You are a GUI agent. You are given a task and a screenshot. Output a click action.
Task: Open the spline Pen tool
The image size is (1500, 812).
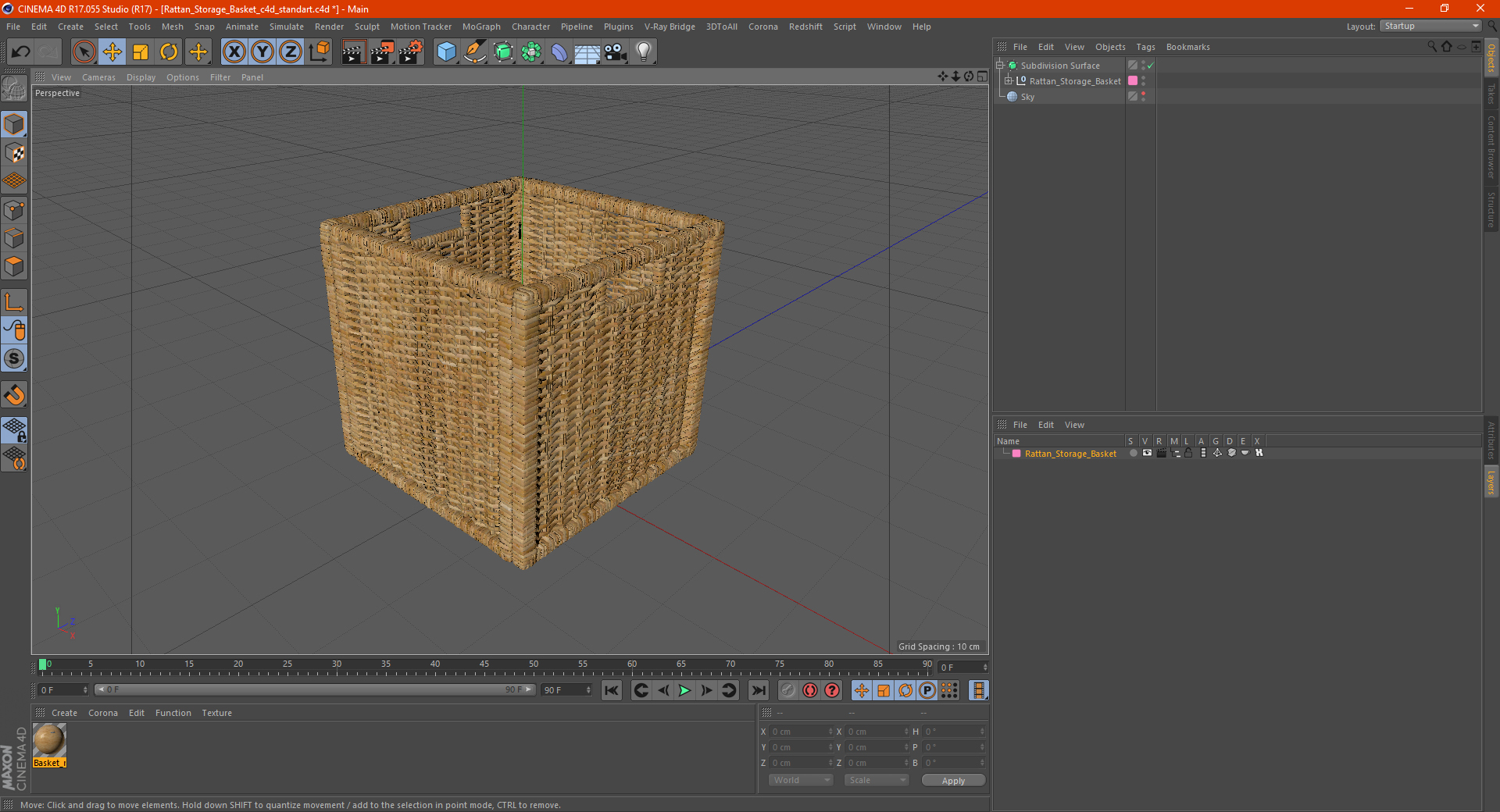[x=474, y=52]
